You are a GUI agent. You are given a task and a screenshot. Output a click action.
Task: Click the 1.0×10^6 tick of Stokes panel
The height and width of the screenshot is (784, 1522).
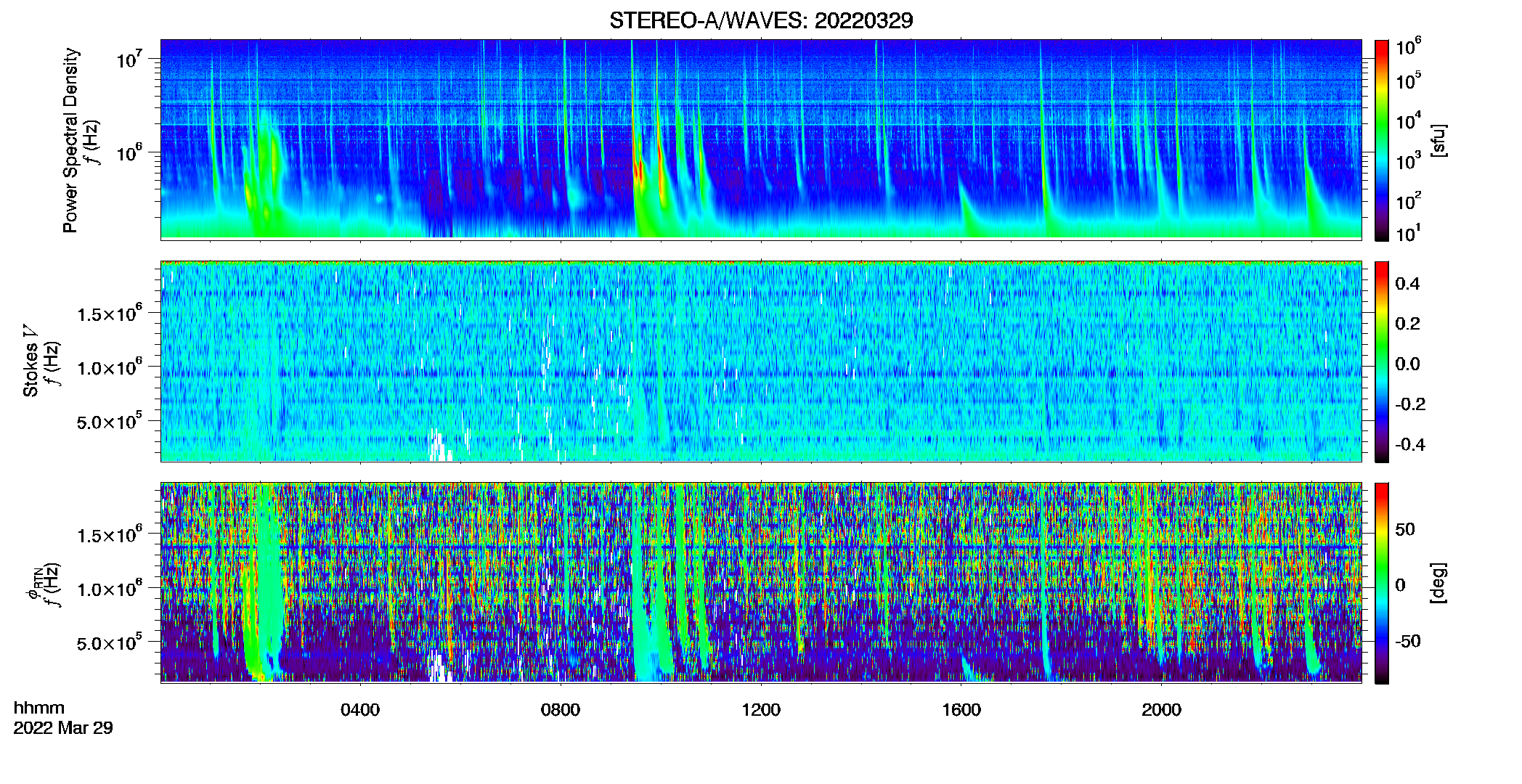[110, 367]
